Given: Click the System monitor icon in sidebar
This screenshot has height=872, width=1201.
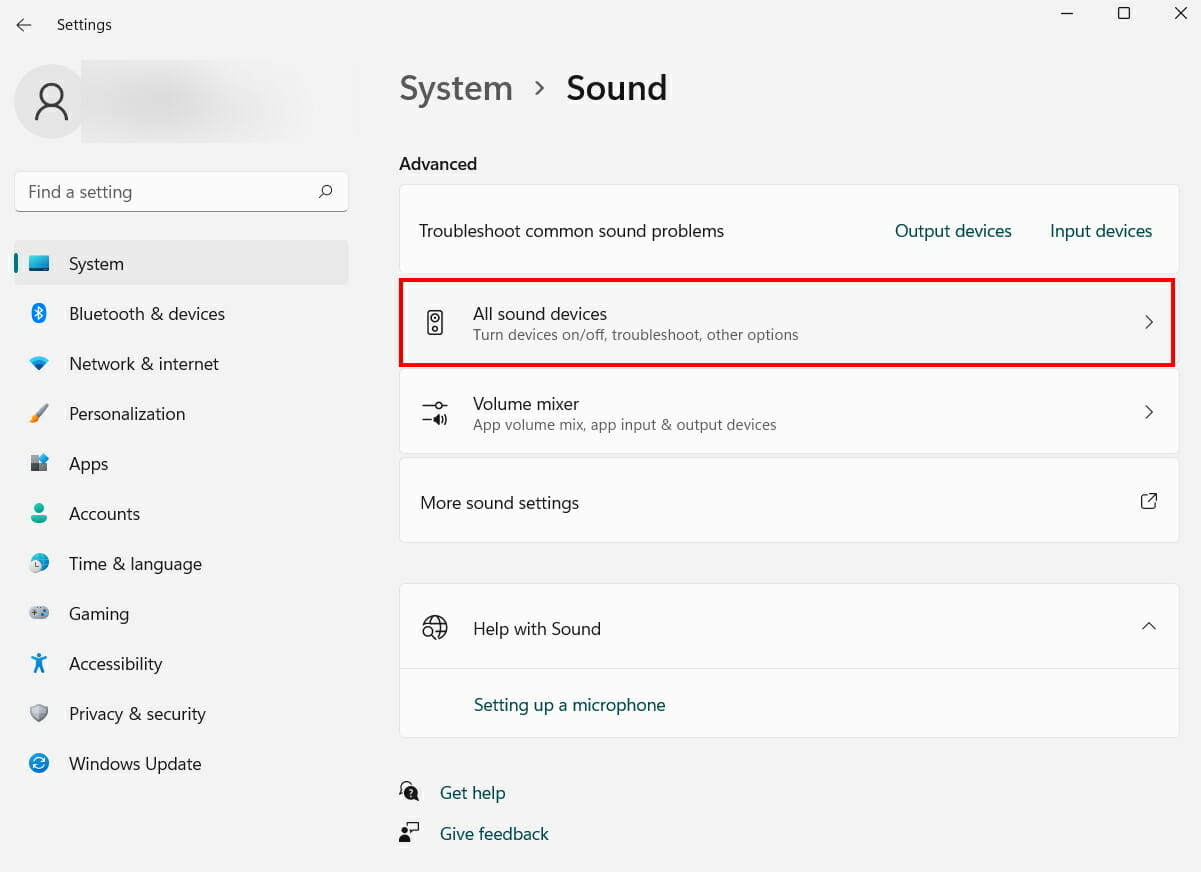Looking at the screenshot, I should 39,264.
